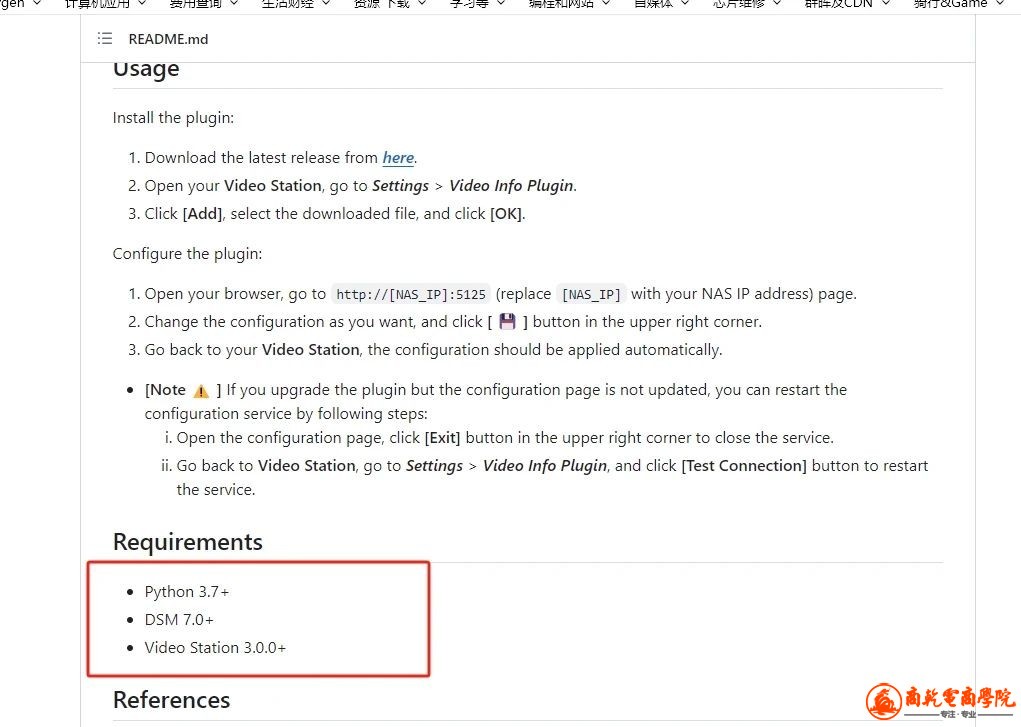Image resolution: width=1021 pixels, height=727 pixels.
Task: Click the Requirements section heading
Action: click(188, 542)
